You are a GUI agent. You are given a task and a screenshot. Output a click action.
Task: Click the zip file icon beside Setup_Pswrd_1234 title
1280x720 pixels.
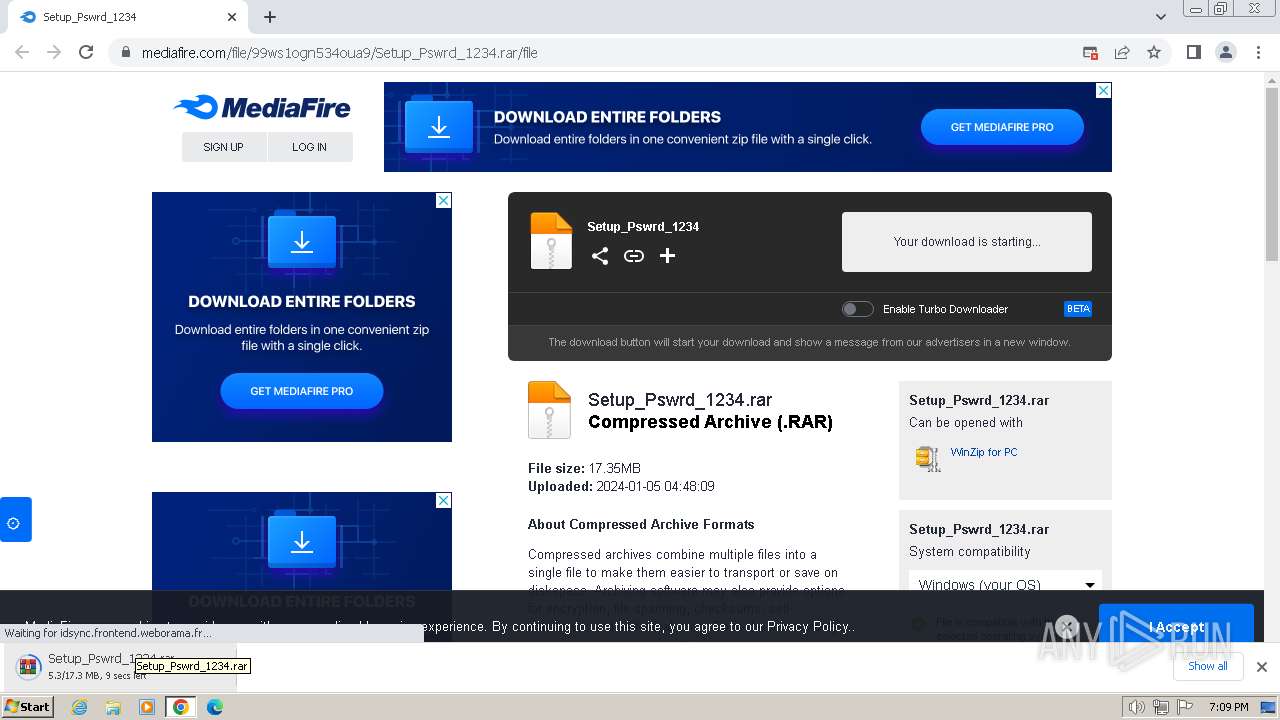click(x=551, y=241)
